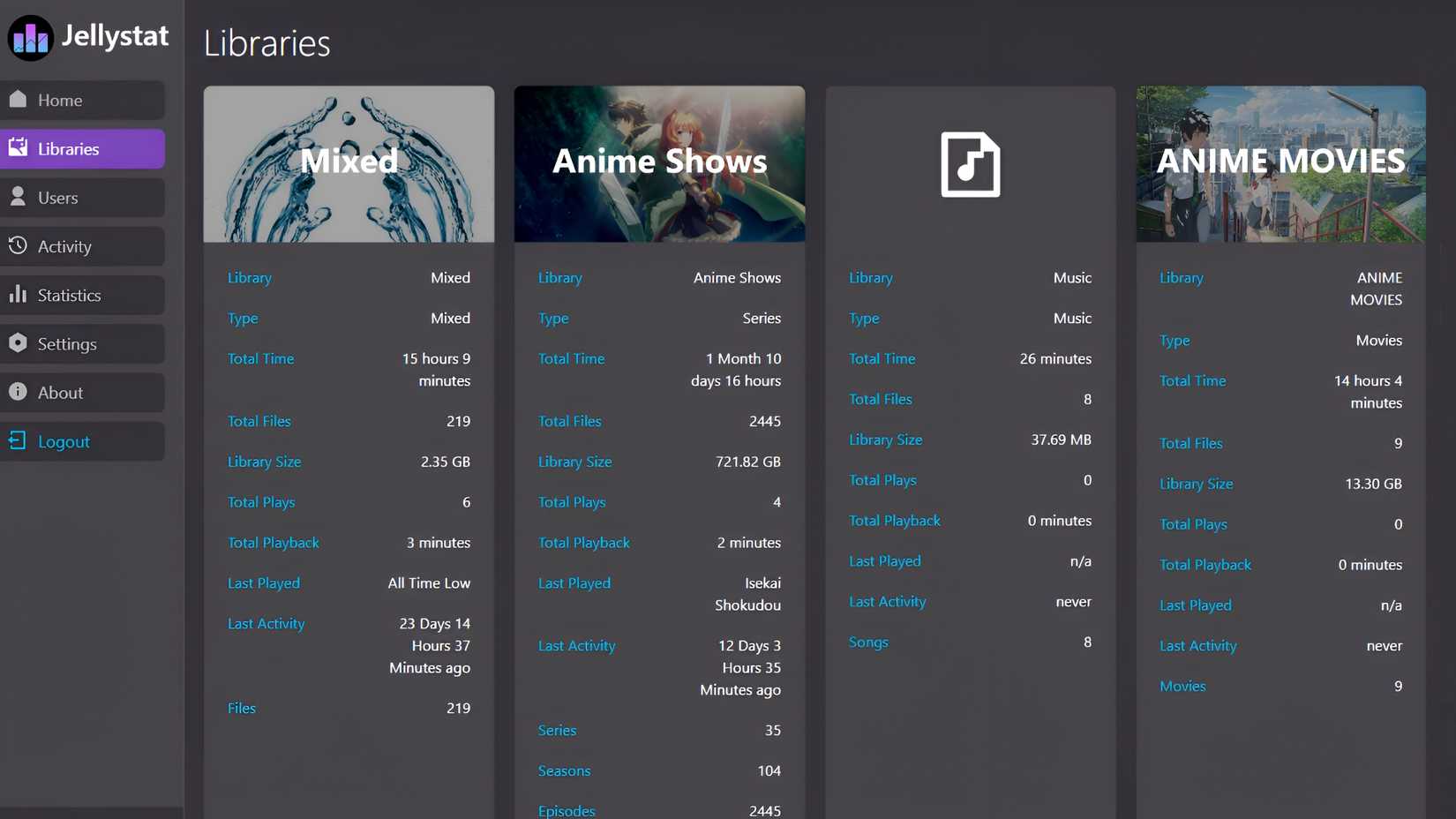Select Libraries in the sidebar
This screenshot has height=819, width=1456.
(83, 148)
